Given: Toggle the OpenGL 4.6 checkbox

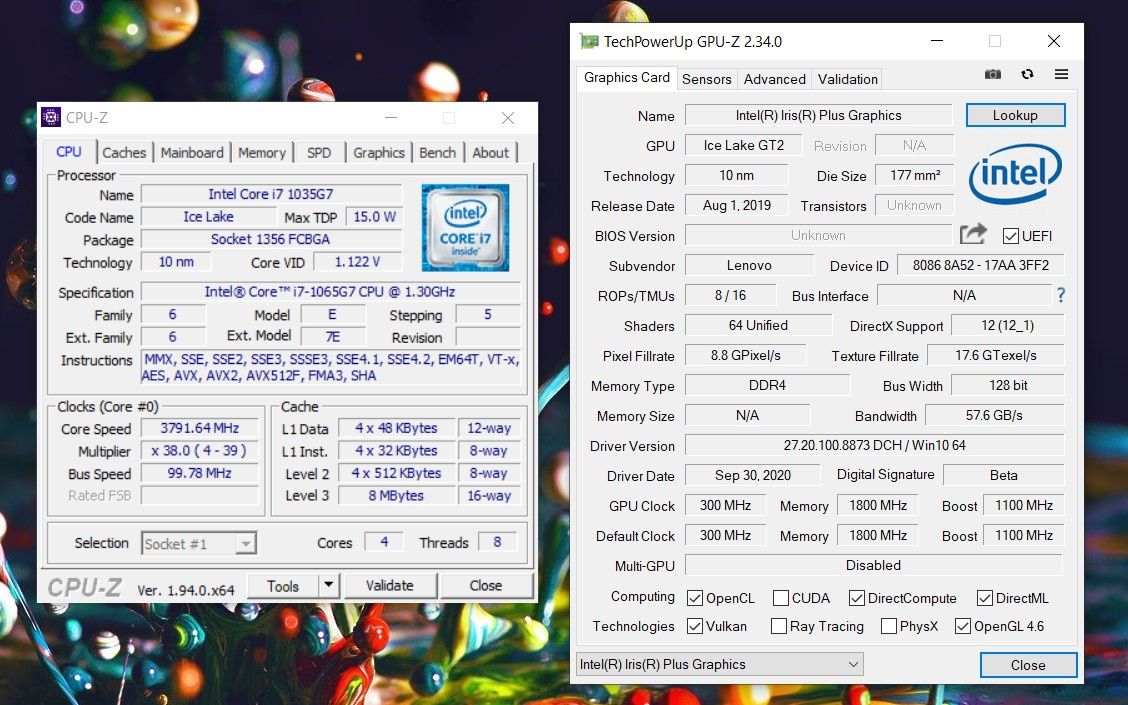Looking at the screenshot, I should (x=963, y=626).
